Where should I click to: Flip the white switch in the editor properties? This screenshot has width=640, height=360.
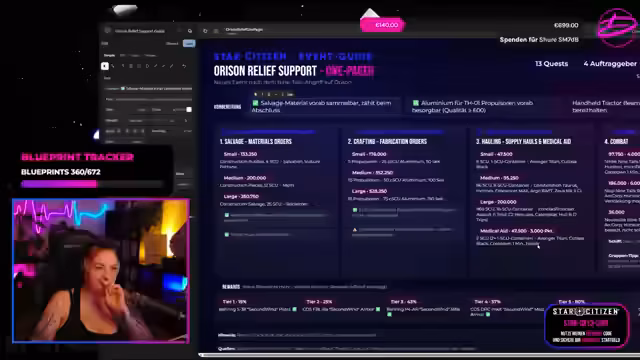[189, 109]
